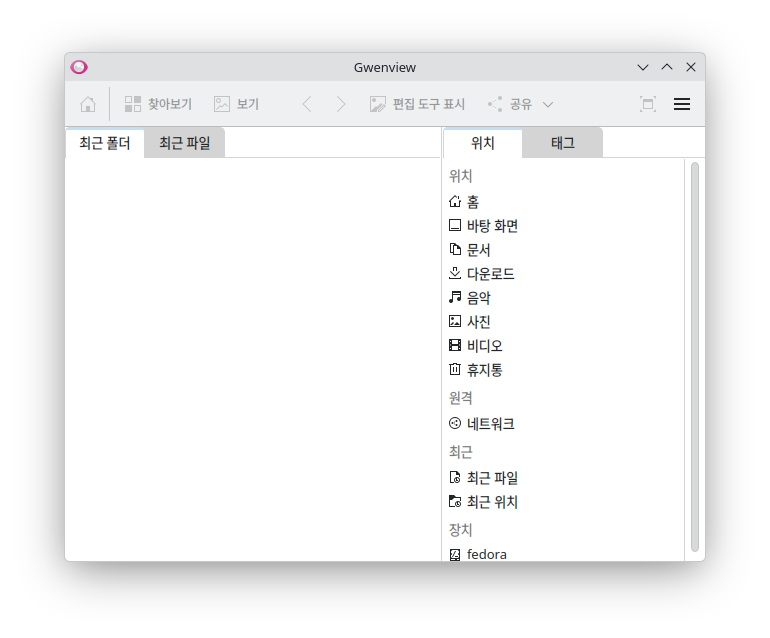770x638 pixels.
Task: Minimize the Gwenview window
Action: pyautogui.click(x=643, y=67)
